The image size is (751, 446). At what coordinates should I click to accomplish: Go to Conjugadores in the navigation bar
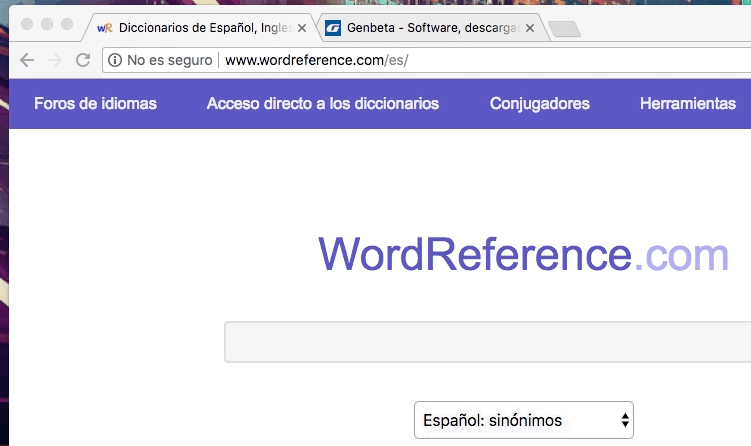coord(539,104)
